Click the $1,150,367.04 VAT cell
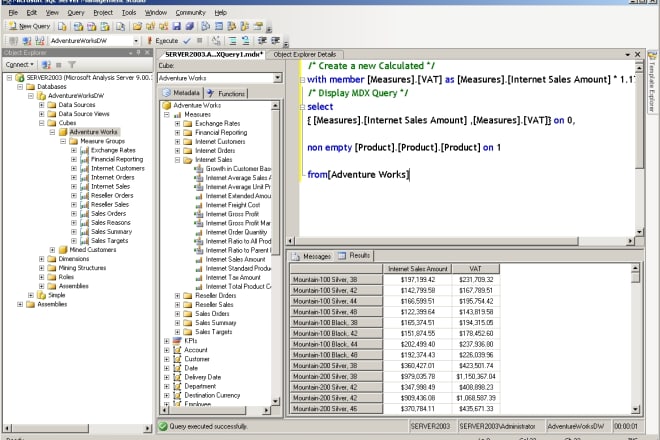 (x=476, y=376)
